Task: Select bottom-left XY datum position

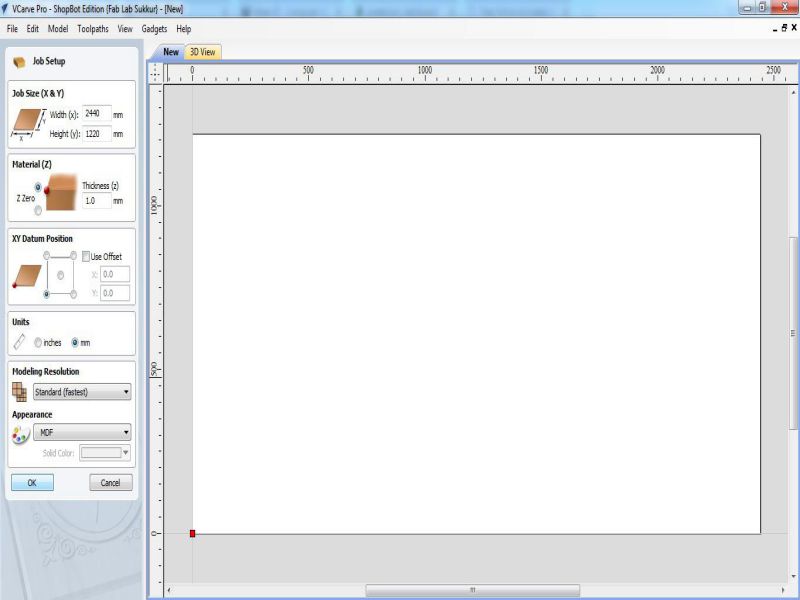Action: pos(46,294)
